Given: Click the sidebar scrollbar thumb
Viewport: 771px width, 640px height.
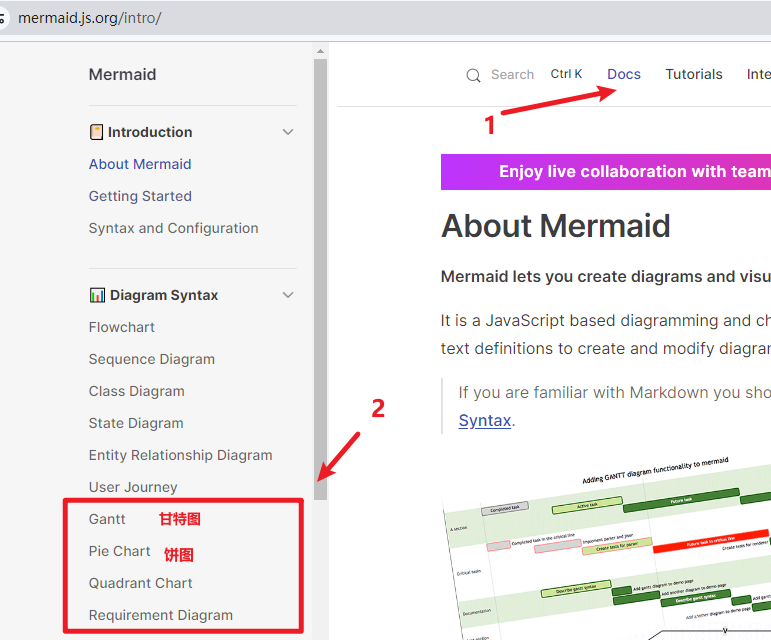Looking at the screenshot, I should 321,279.
